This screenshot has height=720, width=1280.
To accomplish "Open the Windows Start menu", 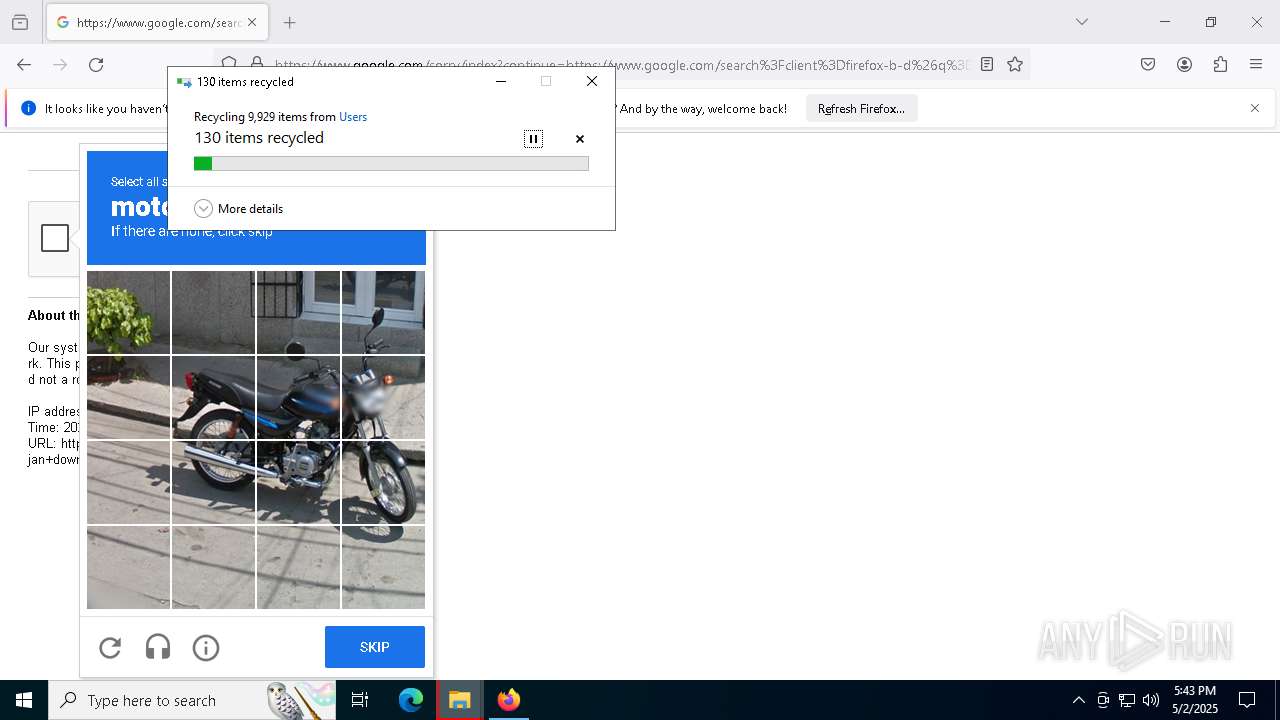I will tap(24, 700).
